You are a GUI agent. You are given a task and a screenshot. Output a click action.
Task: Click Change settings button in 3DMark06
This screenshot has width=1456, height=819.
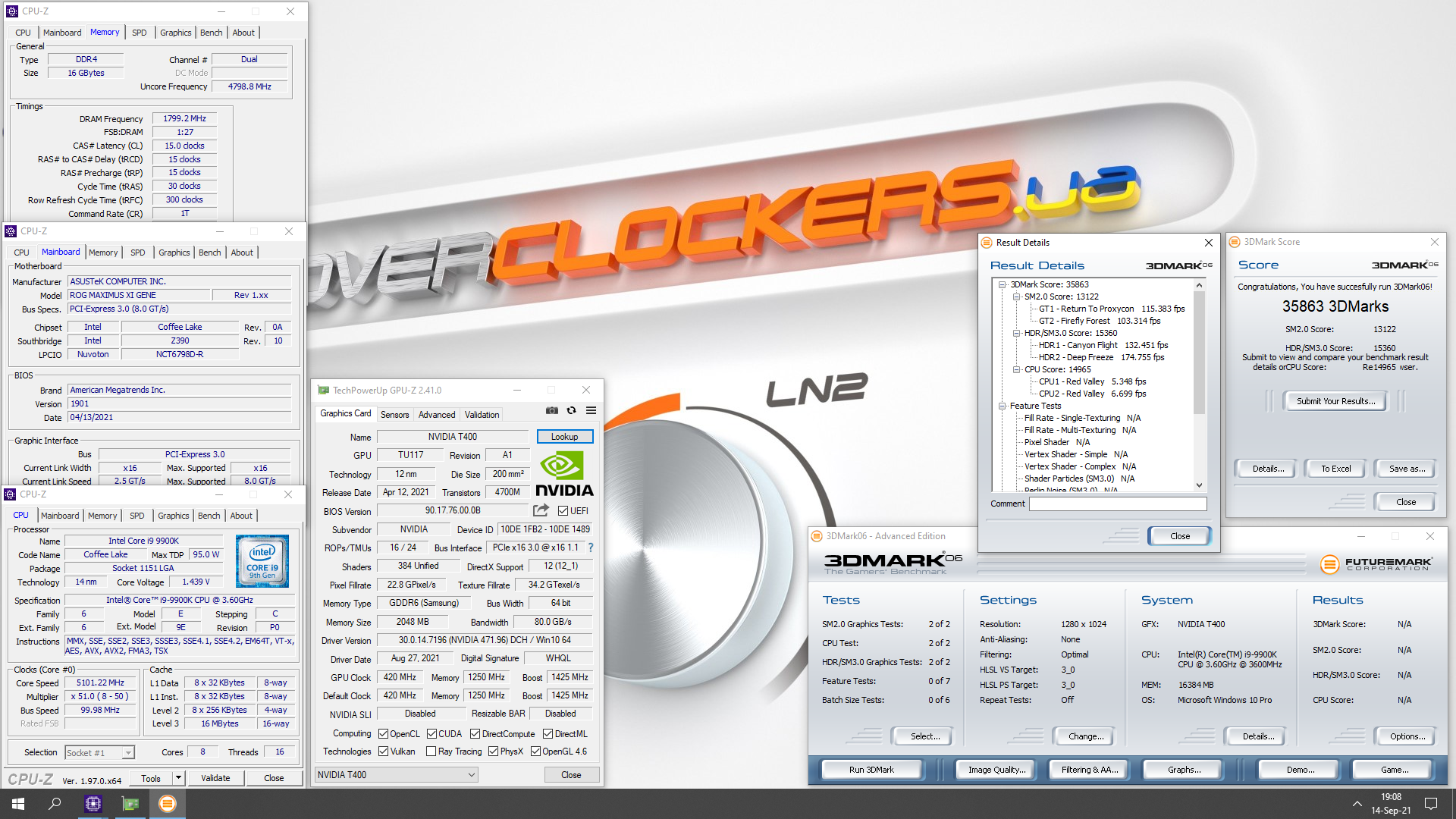(x=1086, y=736)
